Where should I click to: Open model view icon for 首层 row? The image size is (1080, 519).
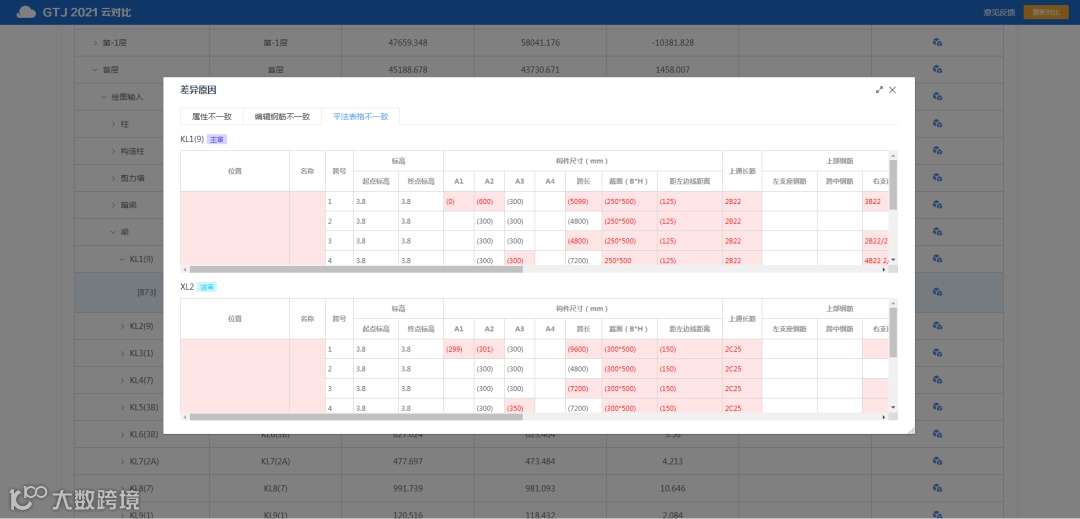pos(937,70)
